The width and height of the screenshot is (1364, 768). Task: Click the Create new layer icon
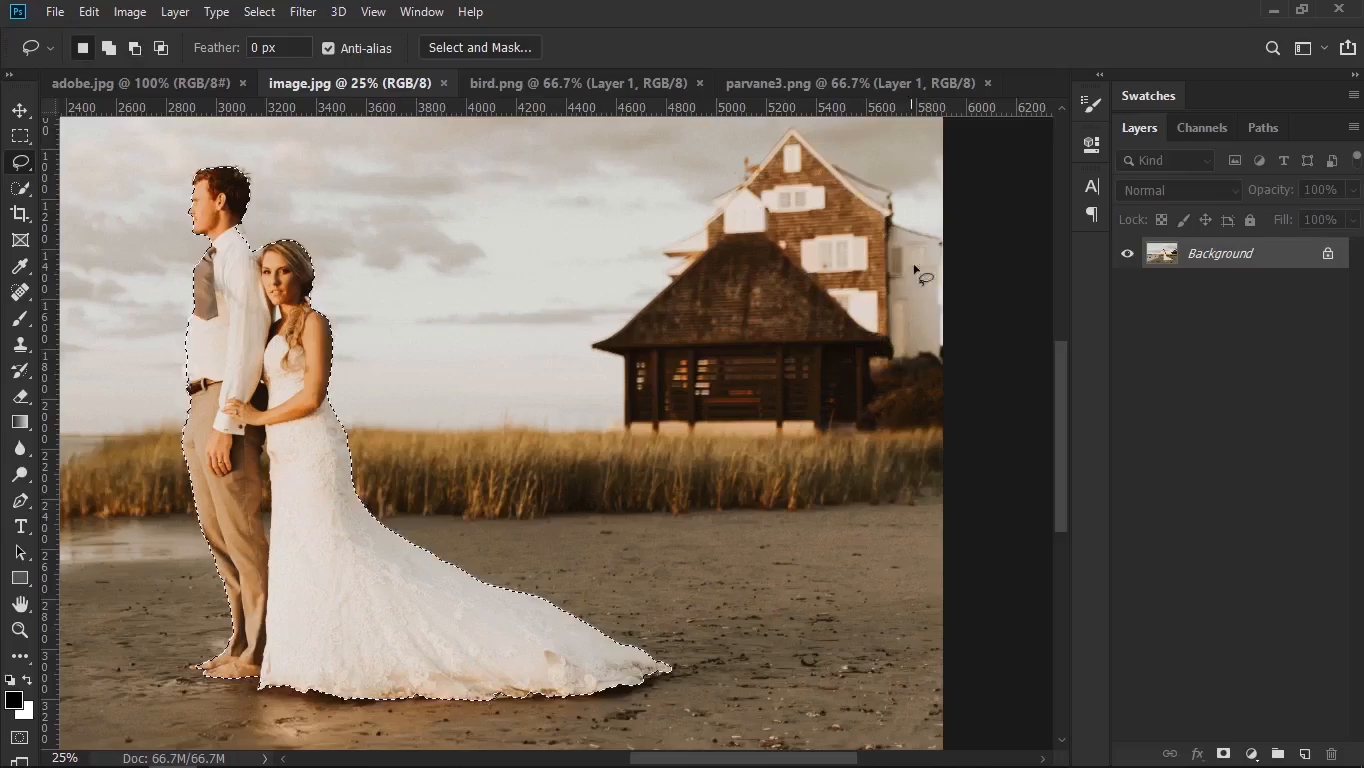click(x=1305, y=754)
